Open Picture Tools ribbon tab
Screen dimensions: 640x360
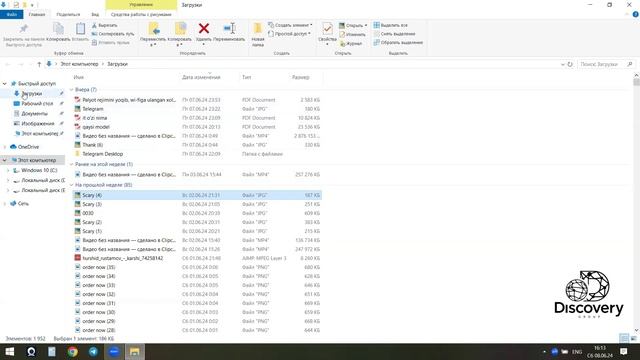click(141, 14)
